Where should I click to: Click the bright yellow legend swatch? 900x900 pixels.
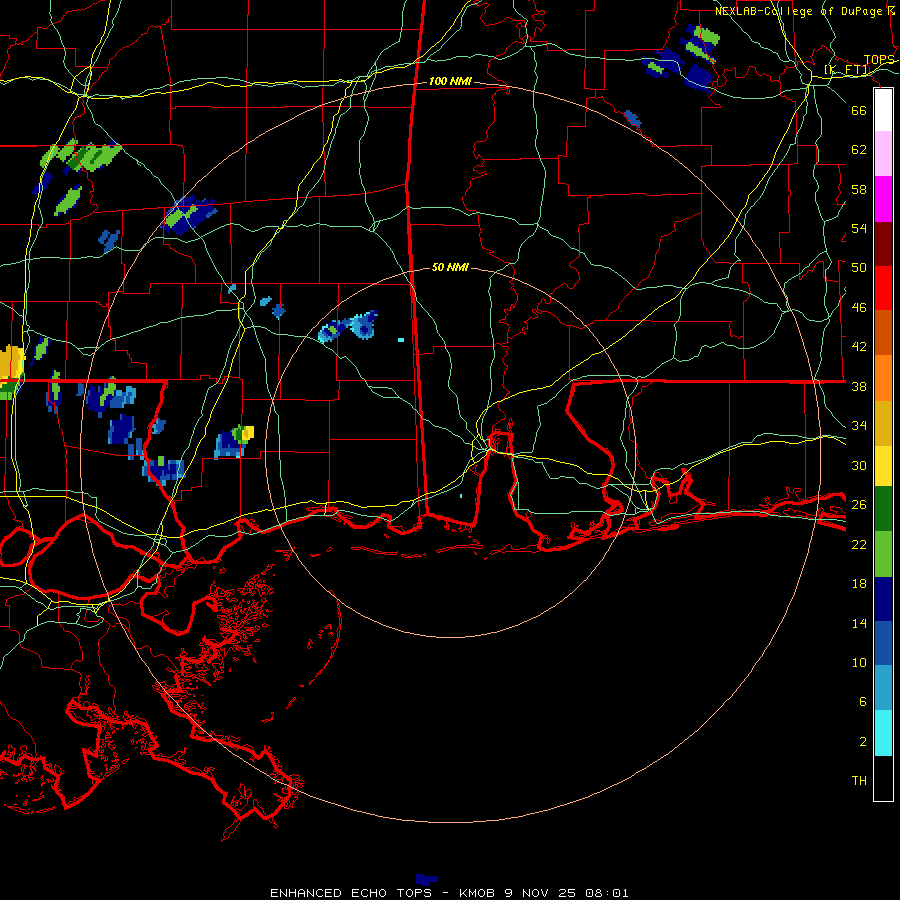coord(883,466)
